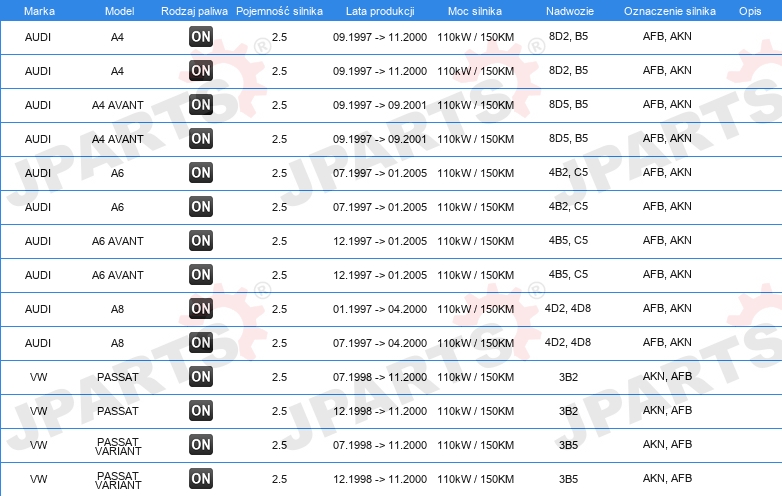The image size is (782, 496).
Task: Select 07.1998 -> 11.2000 in the PASSAT 3B2 row
Action: 380,377
